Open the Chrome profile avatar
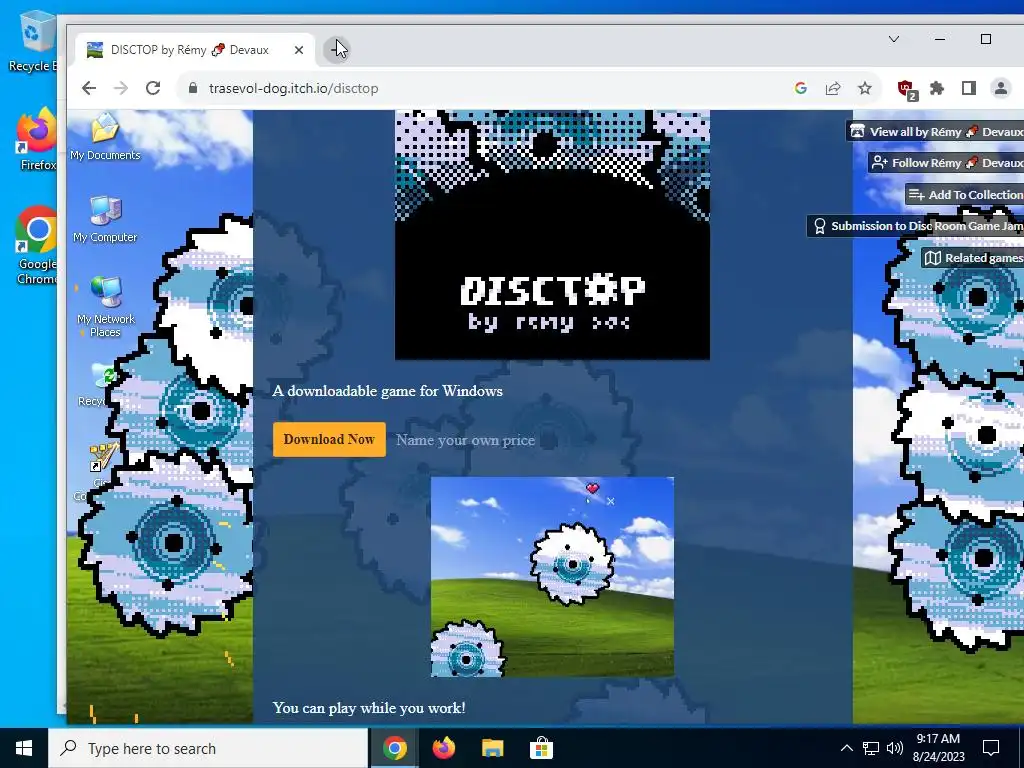This screenshot has height=768, width=1024. click(1000, 88)
